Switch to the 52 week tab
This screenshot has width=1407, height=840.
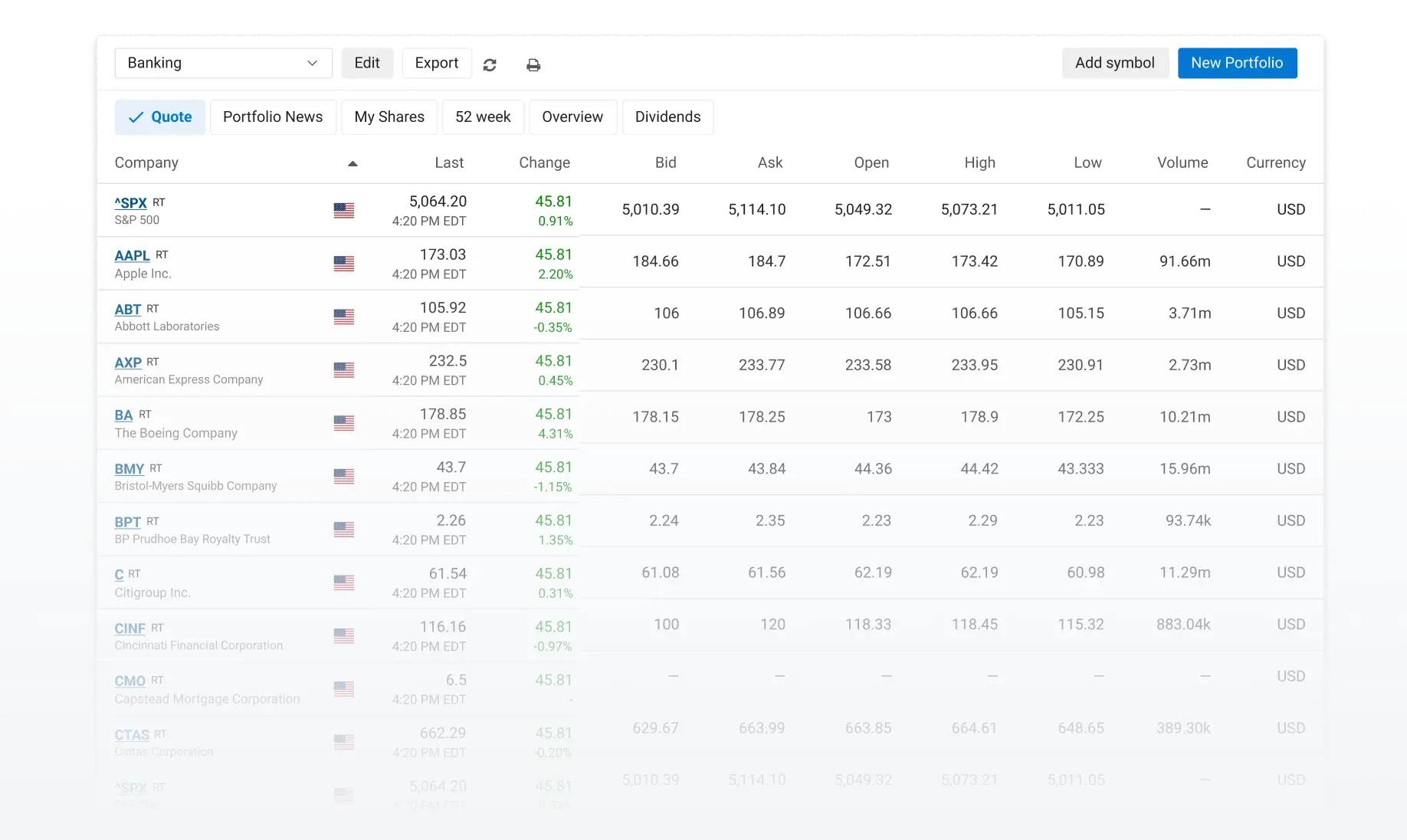coord(483,117)
